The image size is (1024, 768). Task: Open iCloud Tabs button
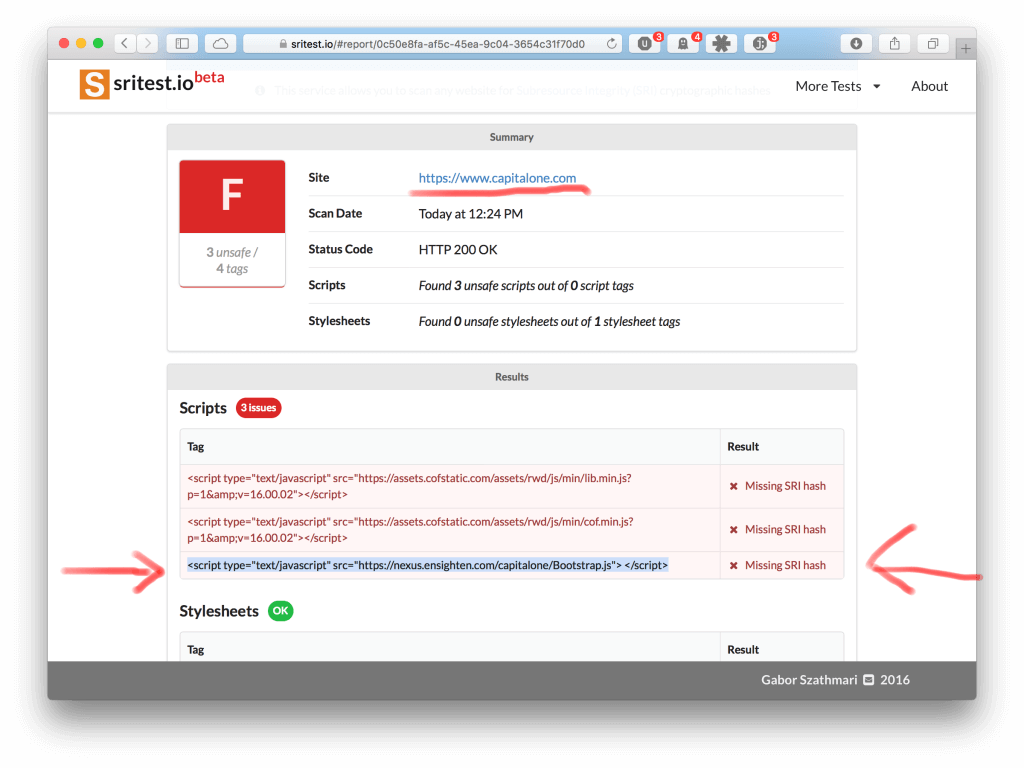point(221,44)
